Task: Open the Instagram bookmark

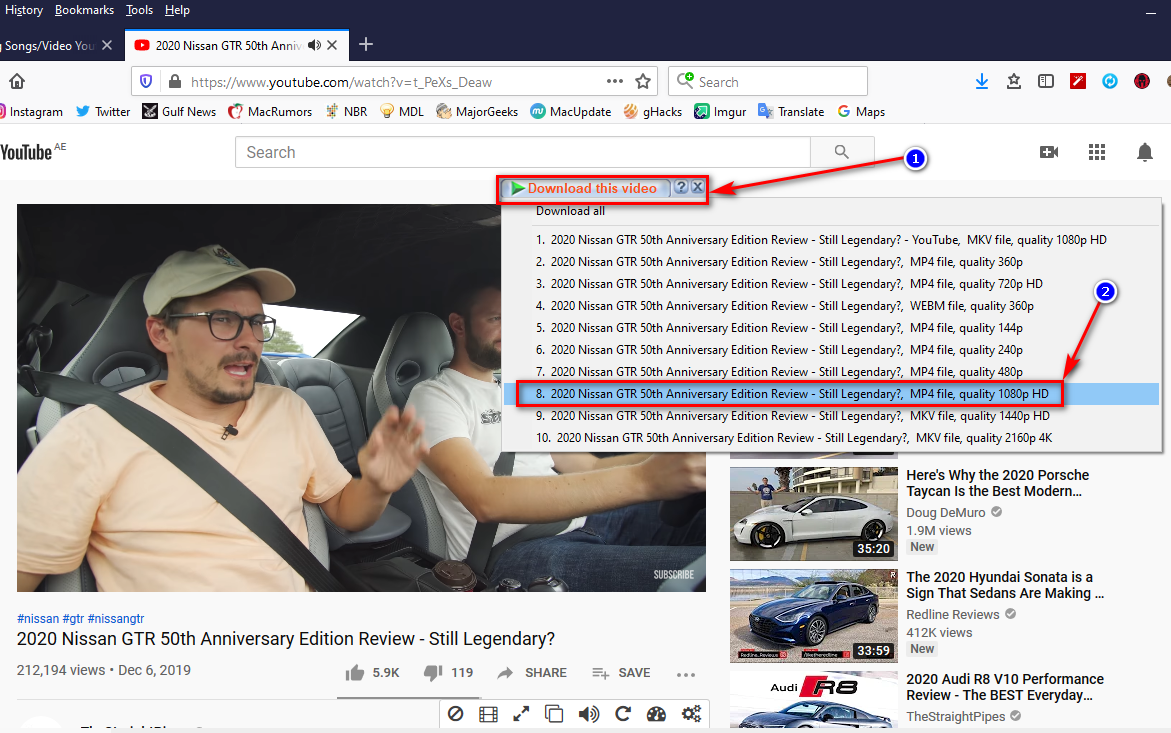Action: (x=31, y=112)
